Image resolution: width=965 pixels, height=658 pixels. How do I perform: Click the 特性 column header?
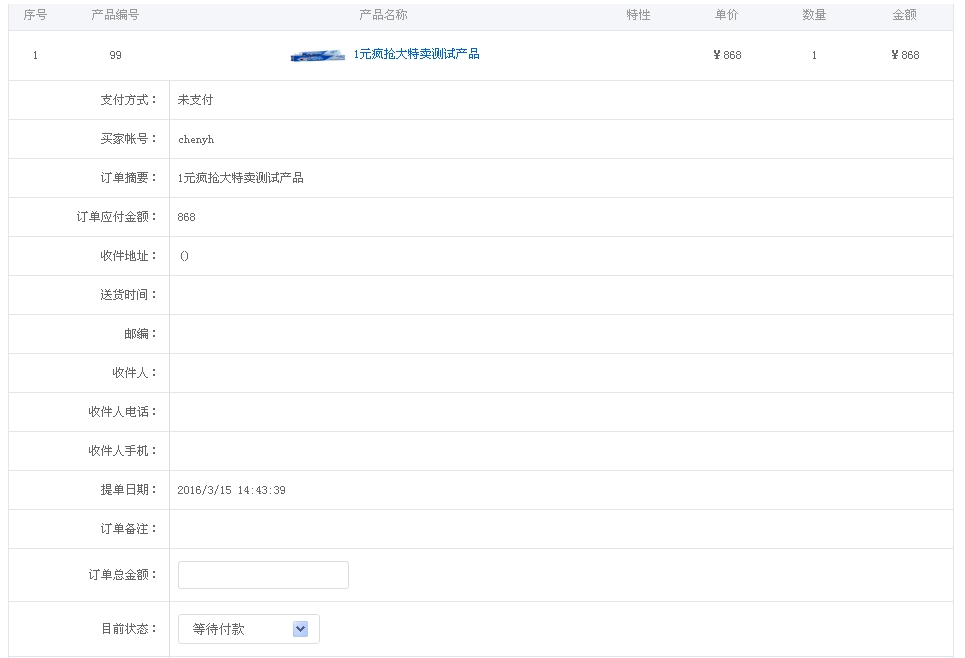click(638, 15)
